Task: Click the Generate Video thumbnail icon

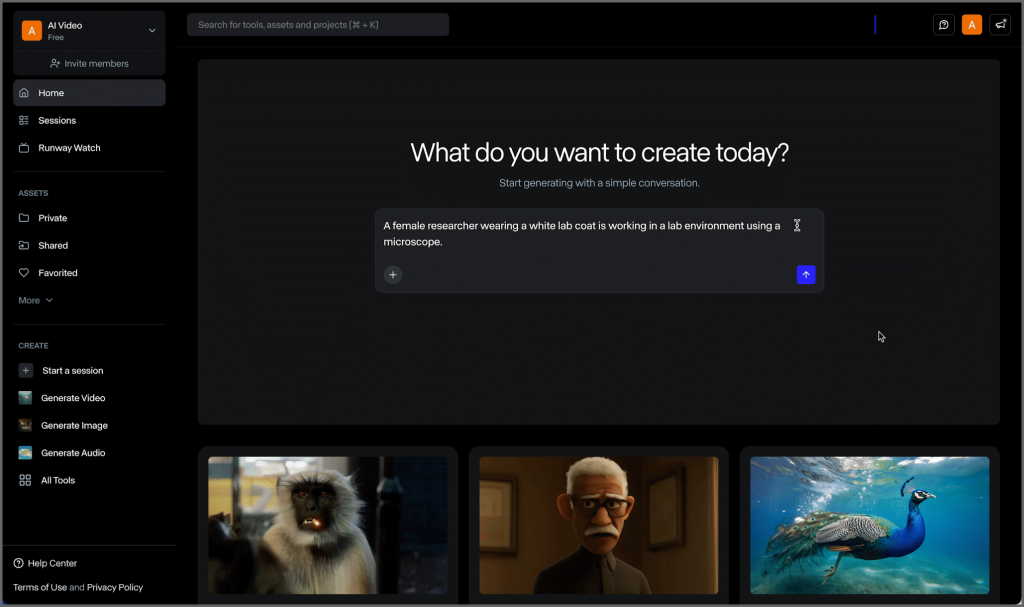Action: [25, 398]
